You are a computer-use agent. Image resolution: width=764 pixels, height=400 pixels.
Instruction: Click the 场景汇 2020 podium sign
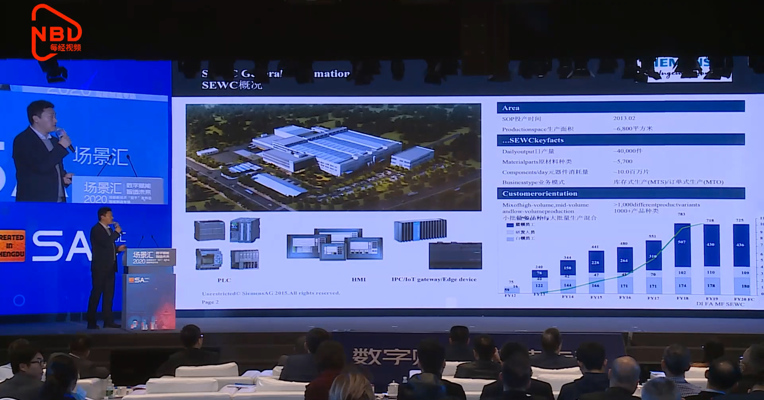tap(149, 257)
